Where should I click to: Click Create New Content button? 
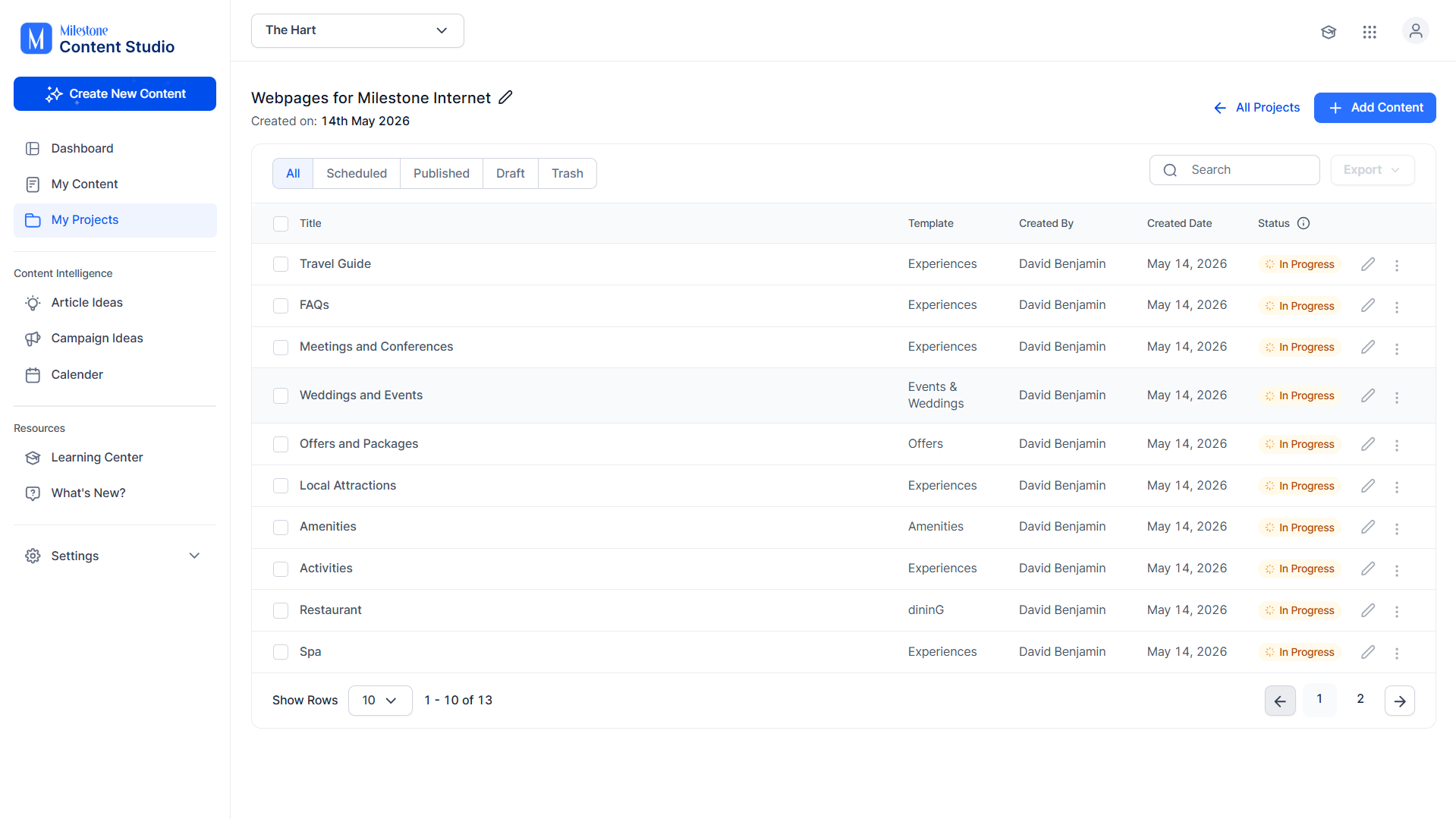115,94
